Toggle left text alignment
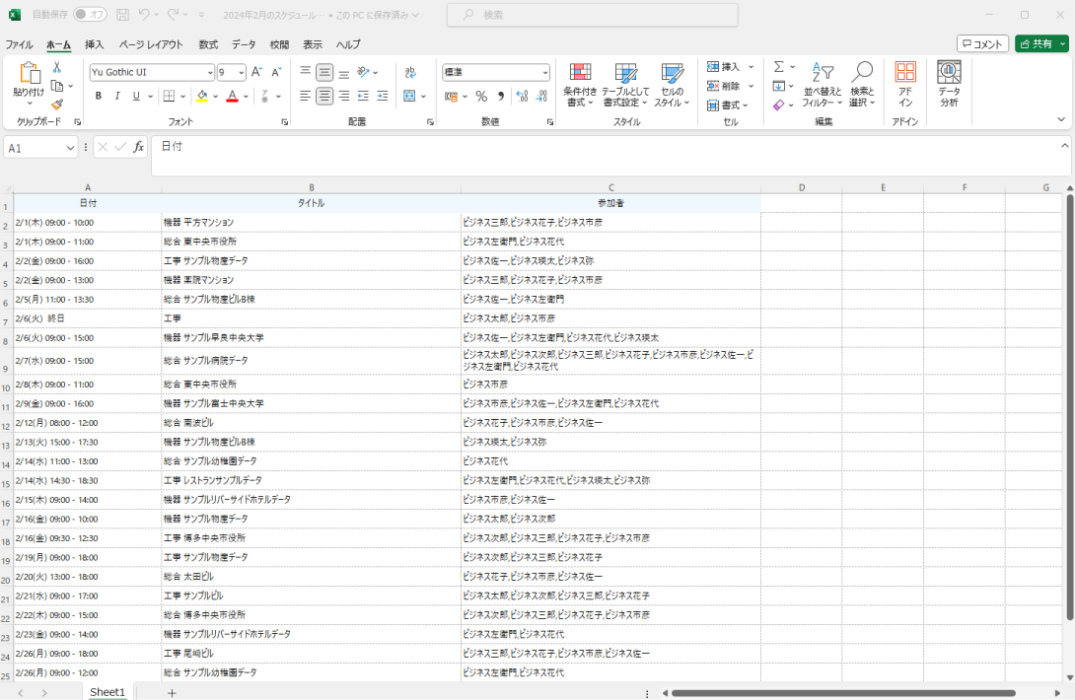Image resolution: width=1075 pixels, height=700 pixels. [305, 96]
